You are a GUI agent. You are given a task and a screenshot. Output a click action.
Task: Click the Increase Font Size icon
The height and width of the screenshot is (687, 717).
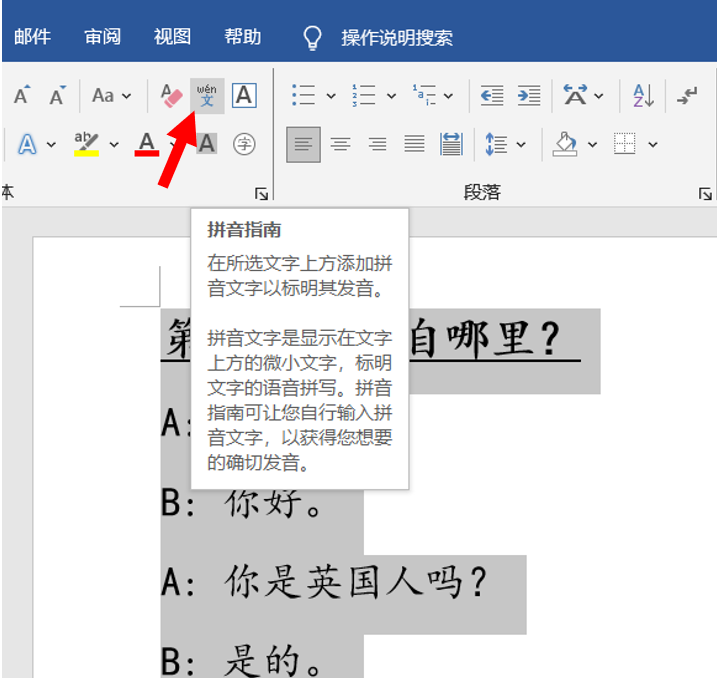coord(22,96)
